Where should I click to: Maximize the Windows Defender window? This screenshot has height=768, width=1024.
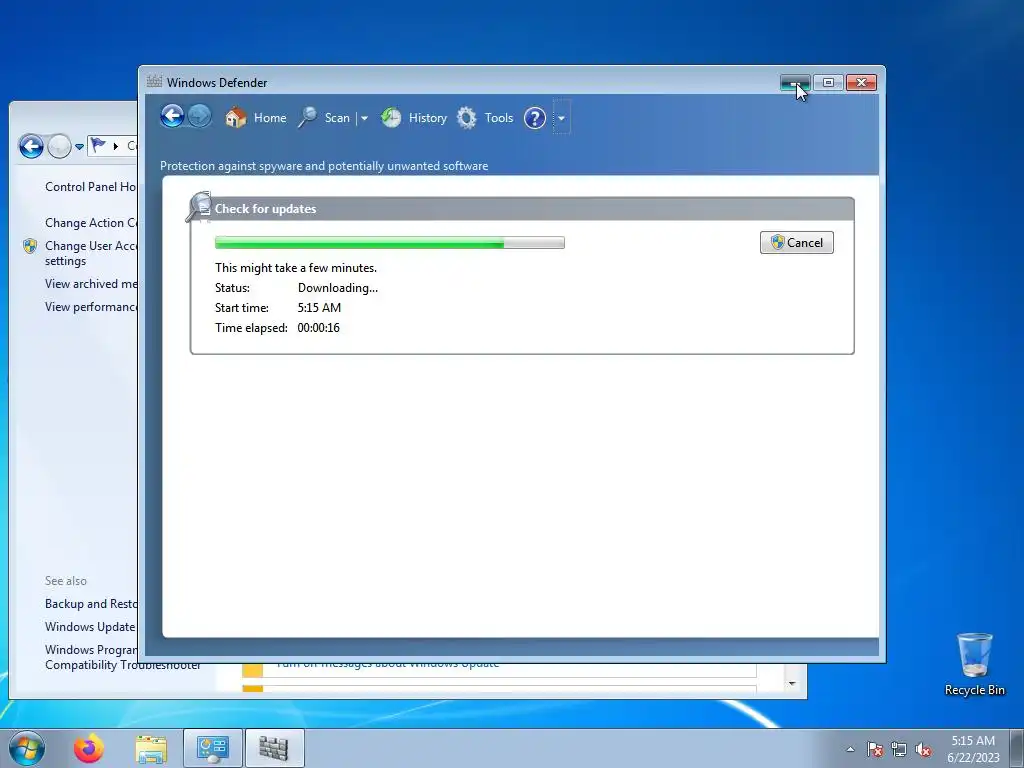(828, 83)
